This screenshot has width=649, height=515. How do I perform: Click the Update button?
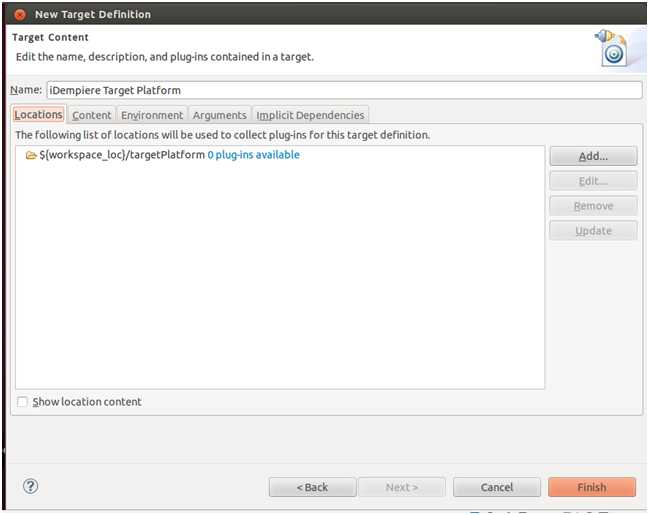[593, 231]
